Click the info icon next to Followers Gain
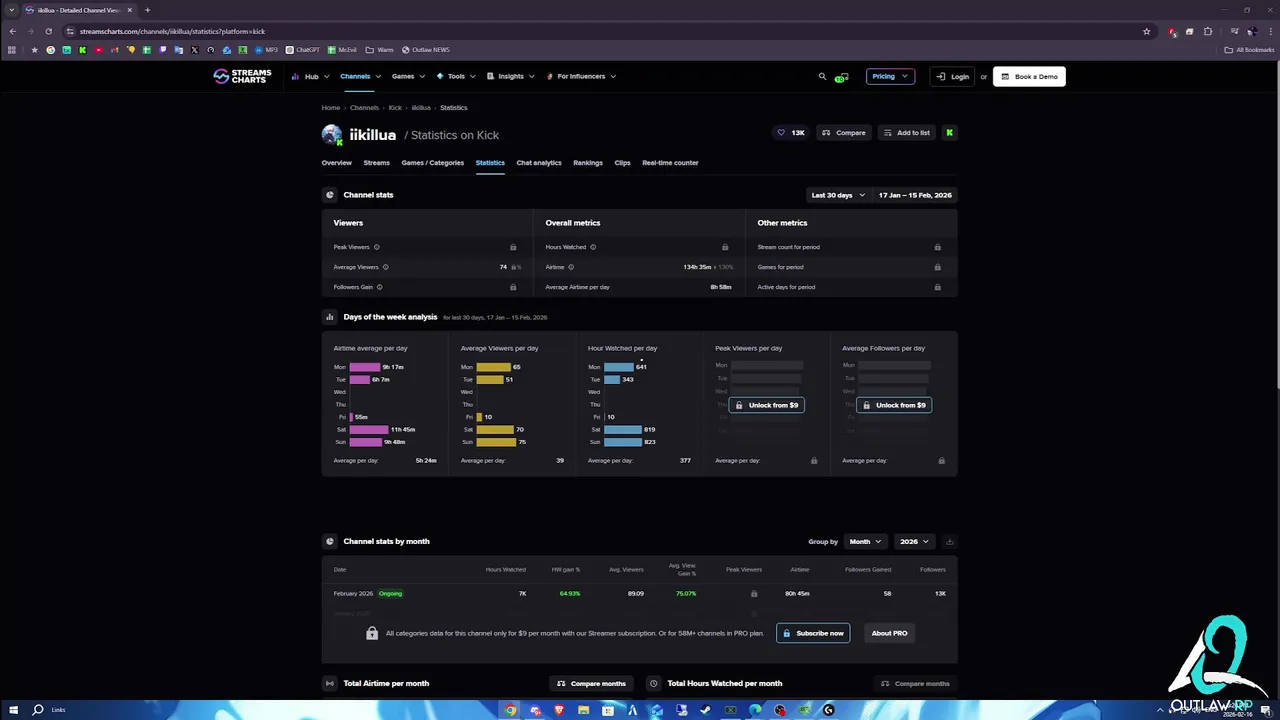The image size is (1280, 720). click(x=379, y=287)
